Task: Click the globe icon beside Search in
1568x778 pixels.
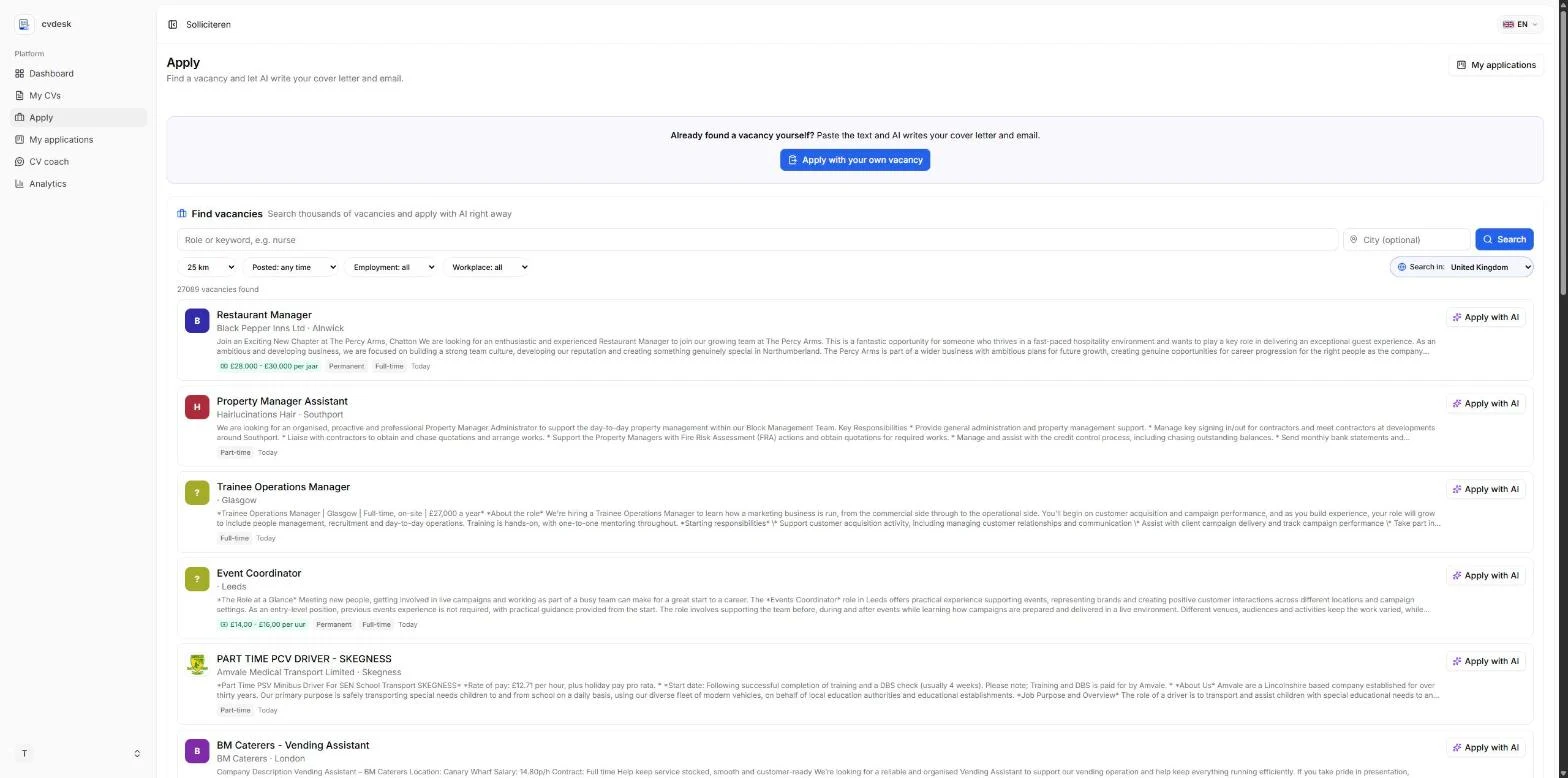Action: 1402,267
